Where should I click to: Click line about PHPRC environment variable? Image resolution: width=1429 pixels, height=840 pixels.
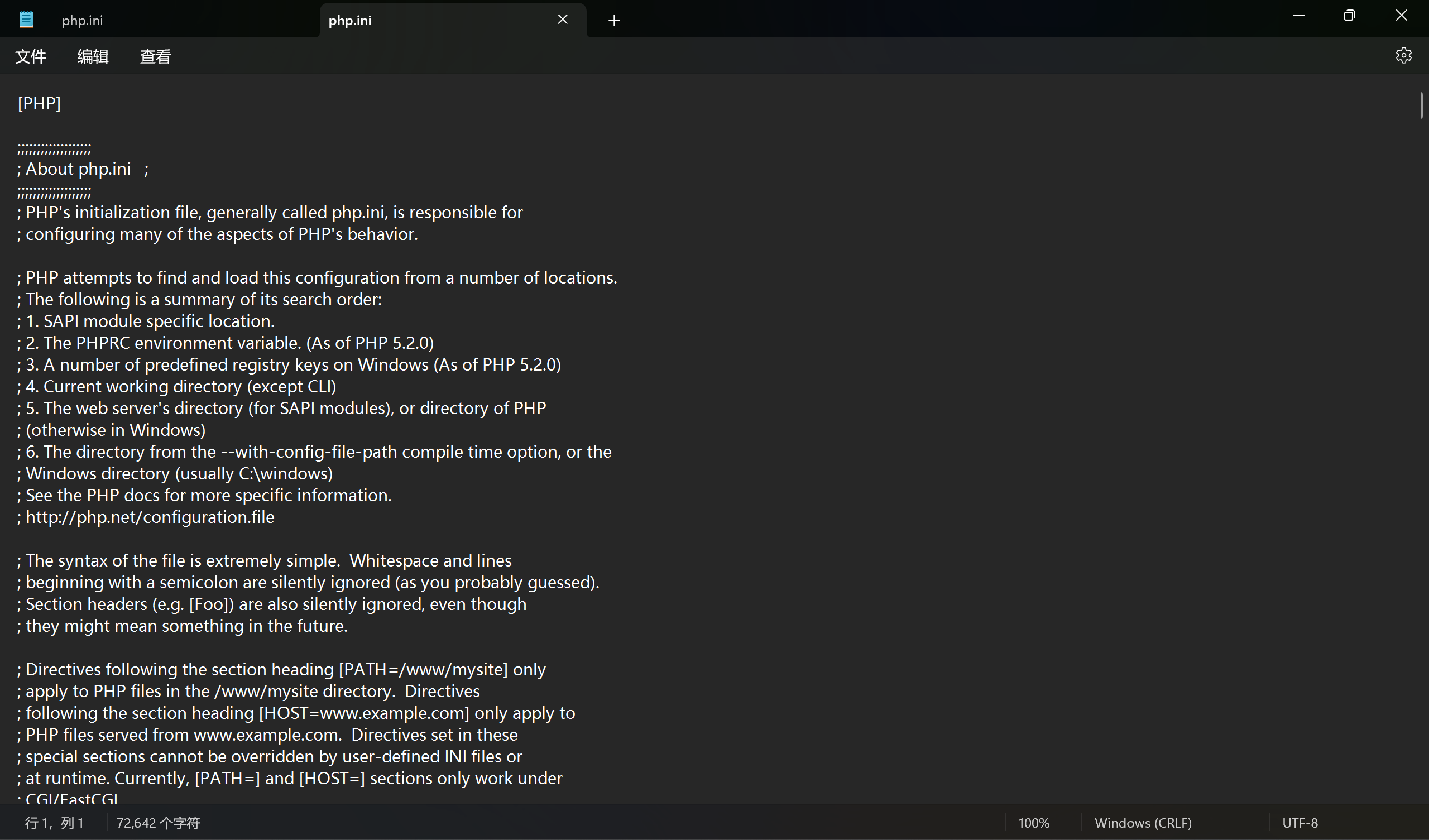[x=226, y=343]
